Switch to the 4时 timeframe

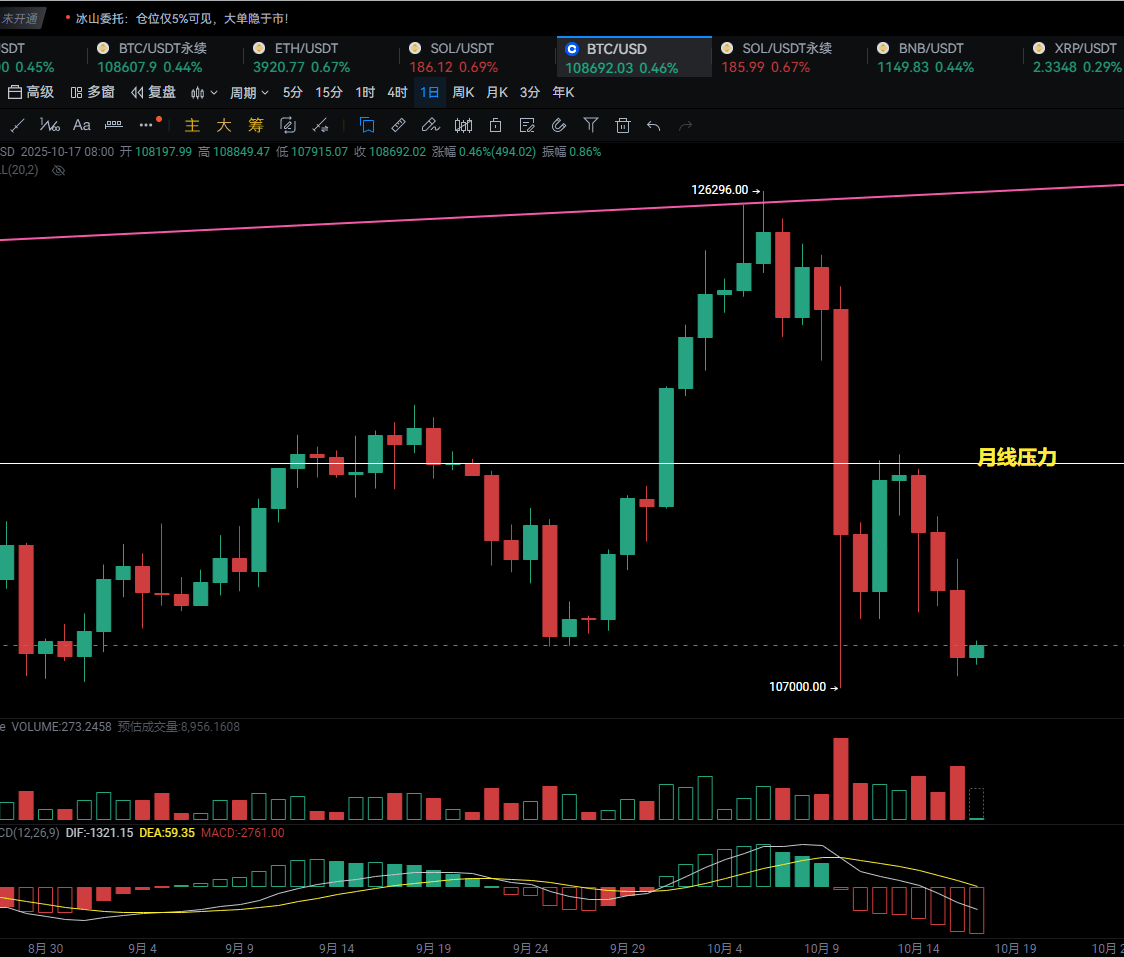click(397, 93)
